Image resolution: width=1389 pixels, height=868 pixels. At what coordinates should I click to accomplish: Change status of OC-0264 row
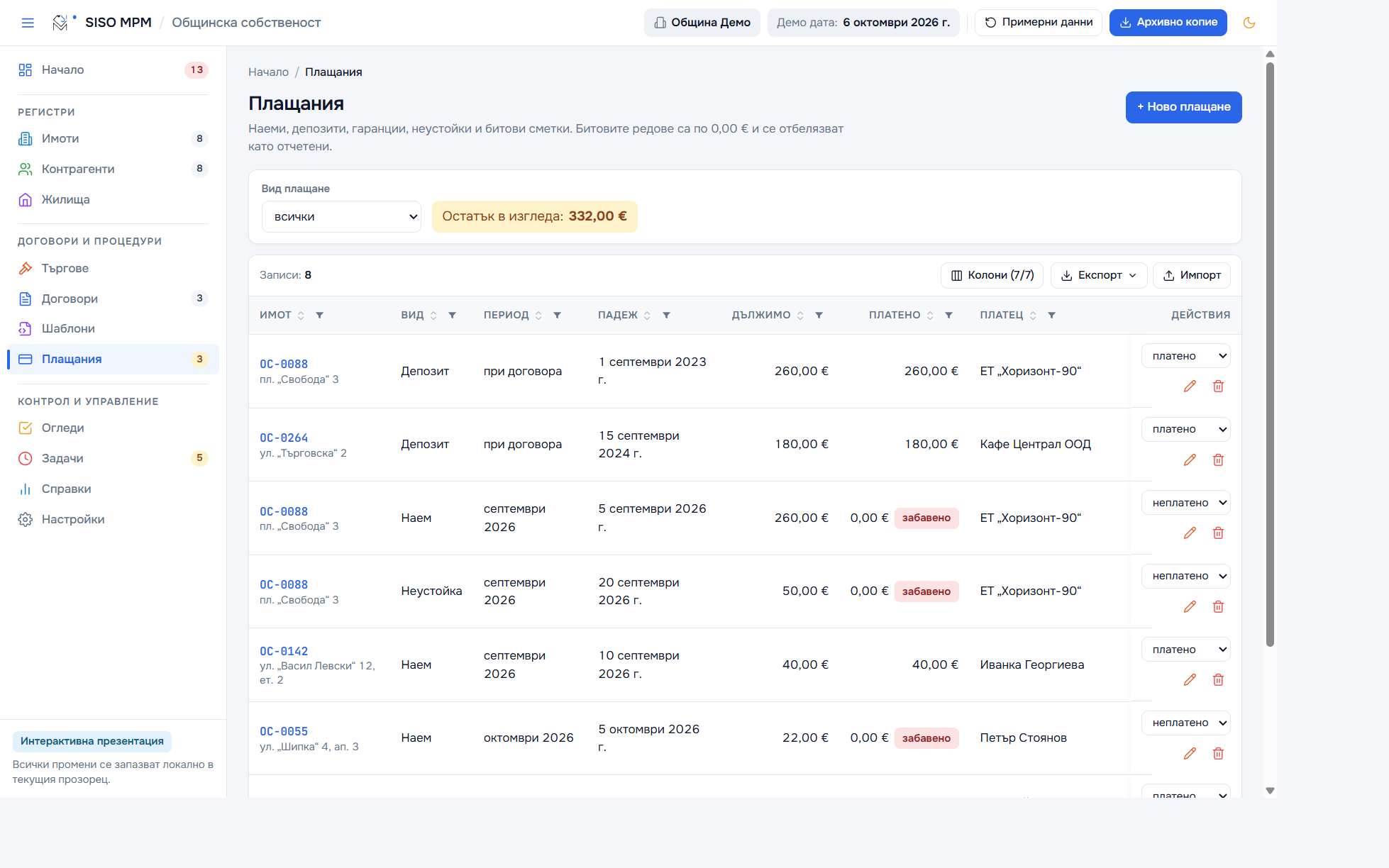pyautogui.click(x=1185, y=429)
